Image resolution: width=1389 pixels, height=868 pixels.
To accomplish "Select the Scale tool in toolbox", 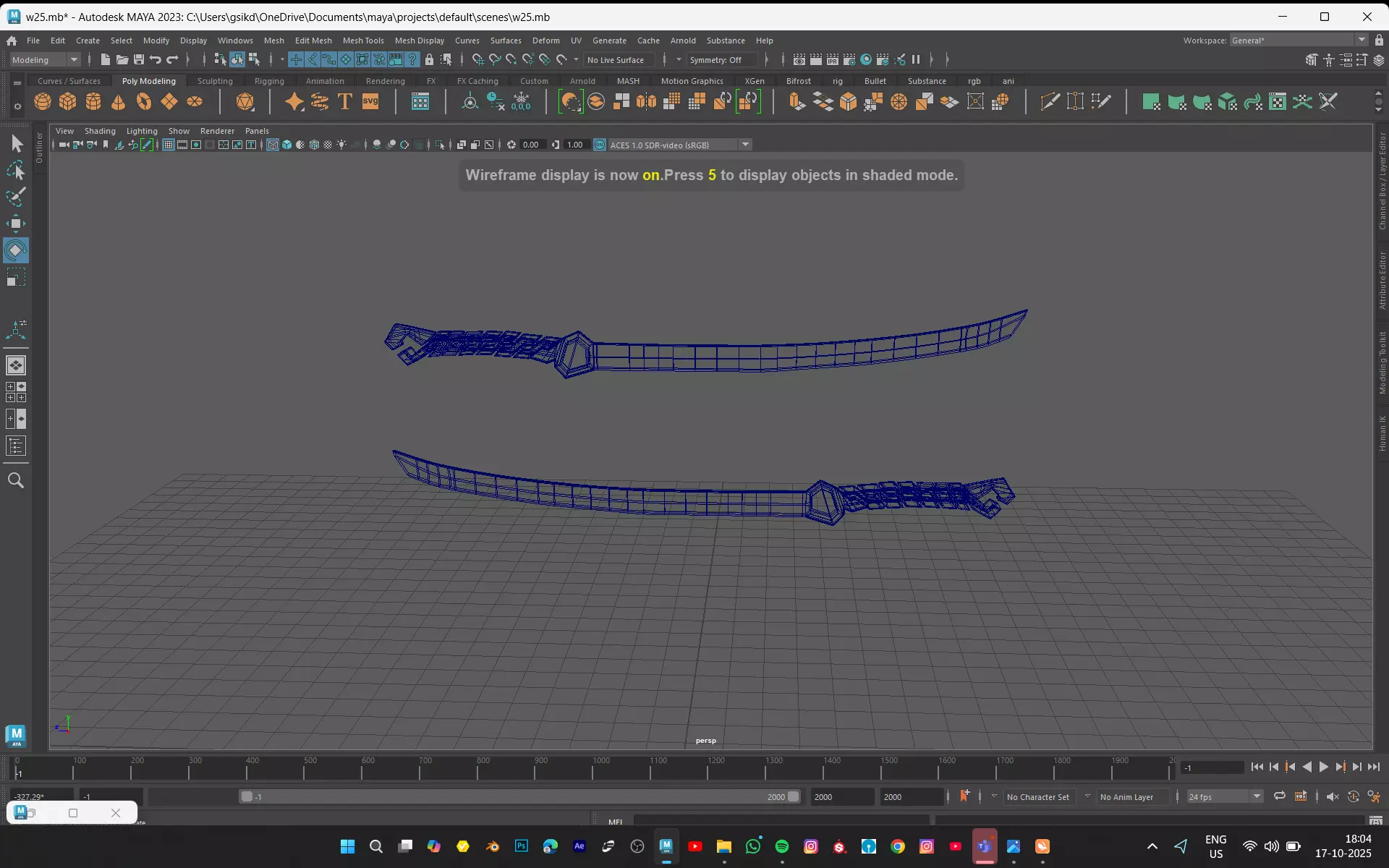I will [16, 278].
